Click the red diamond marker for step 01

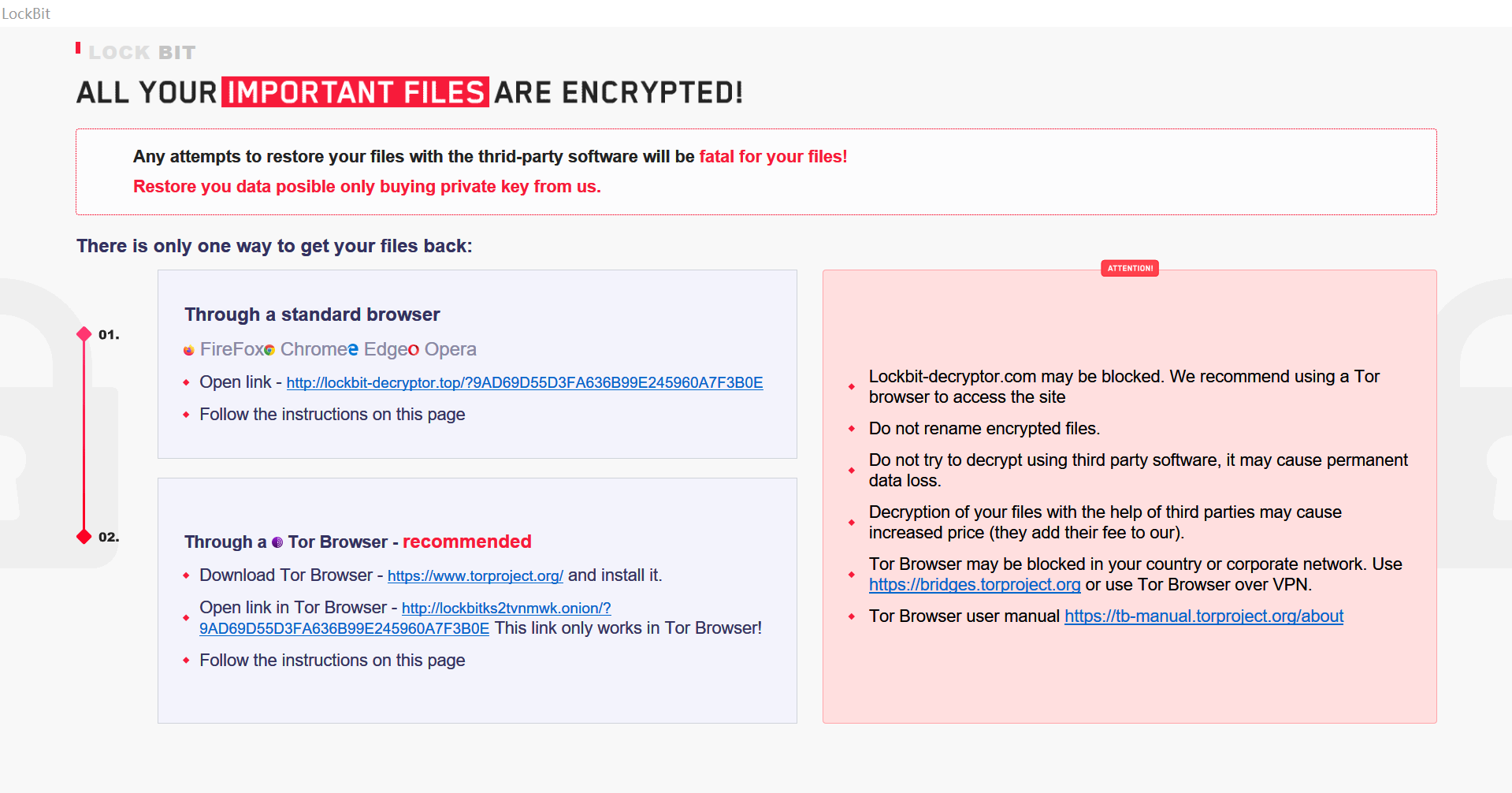pos(84,334)
